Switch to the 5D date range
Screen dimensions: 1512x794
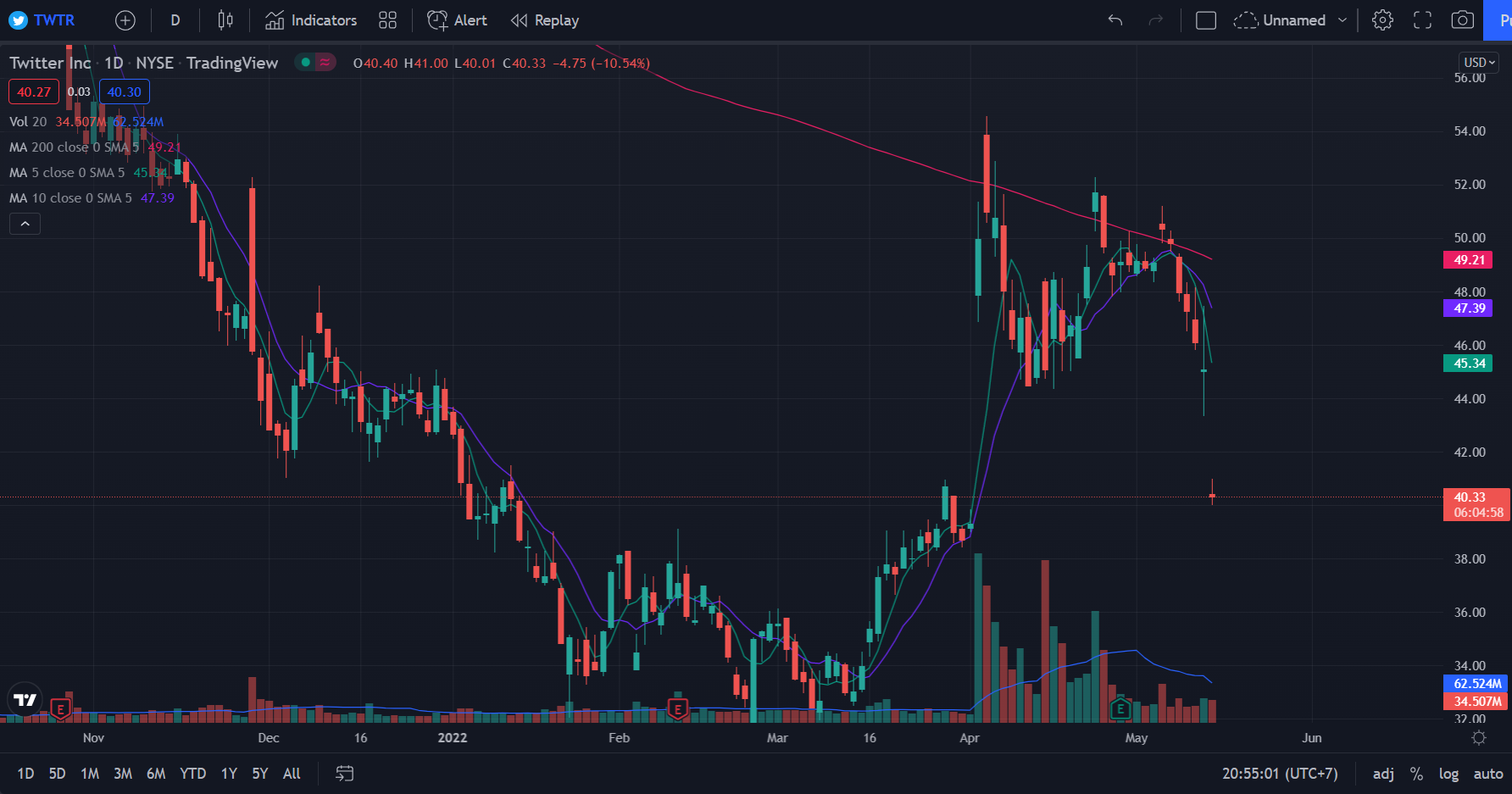[57, 774]
